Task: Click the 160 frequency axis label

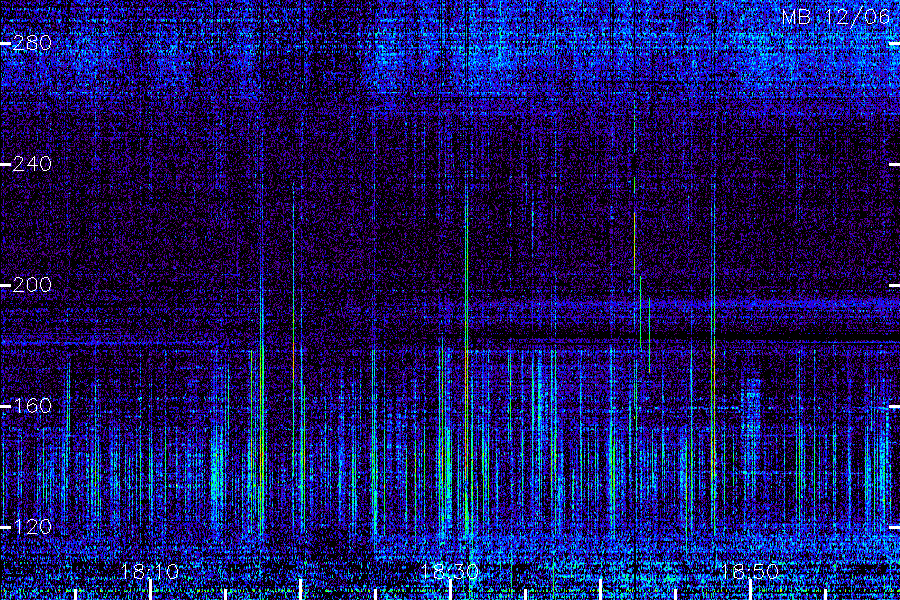Action: coord(32,406)
